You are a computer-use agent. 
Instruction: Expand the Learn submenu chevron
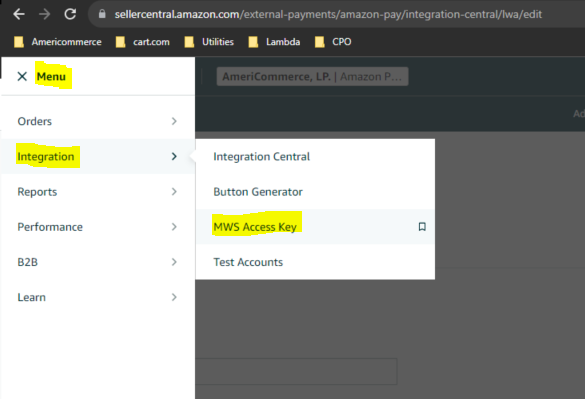(174, 297)
